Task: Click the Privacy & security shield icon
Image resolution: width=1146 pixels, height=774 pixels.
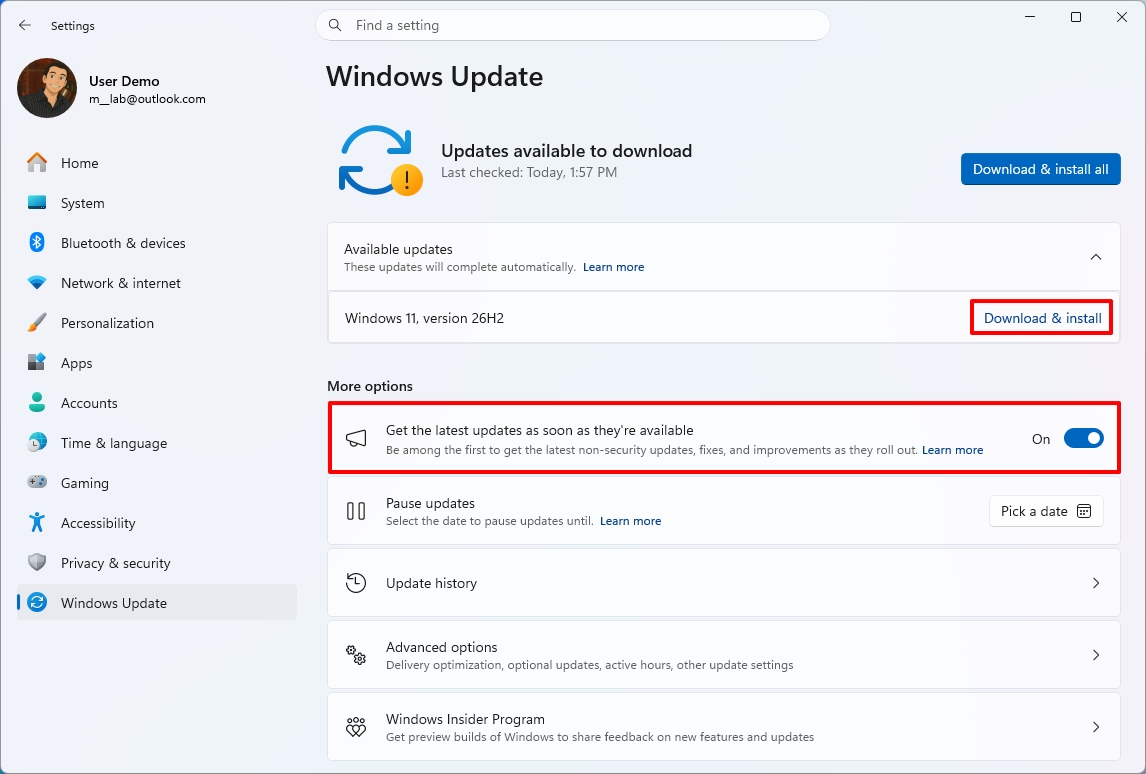Action: 37,563
